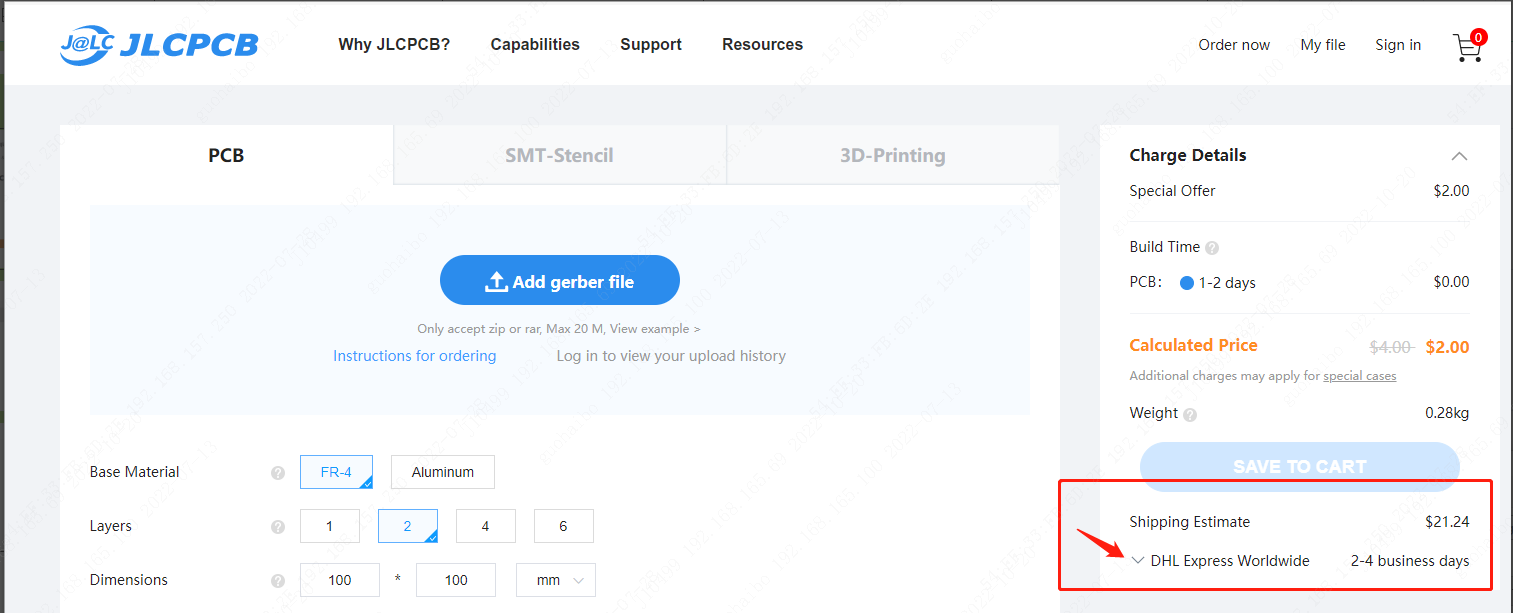The image size is (1513, 613).
Task: Click the second Dimensions height field
Action: 456,580
